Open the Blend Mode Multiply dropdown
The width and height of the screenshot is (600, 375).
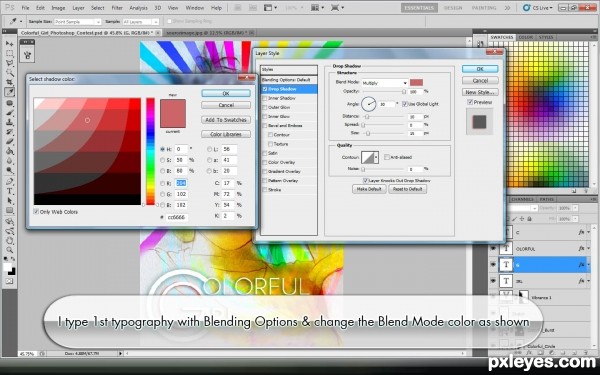point(384,83)
